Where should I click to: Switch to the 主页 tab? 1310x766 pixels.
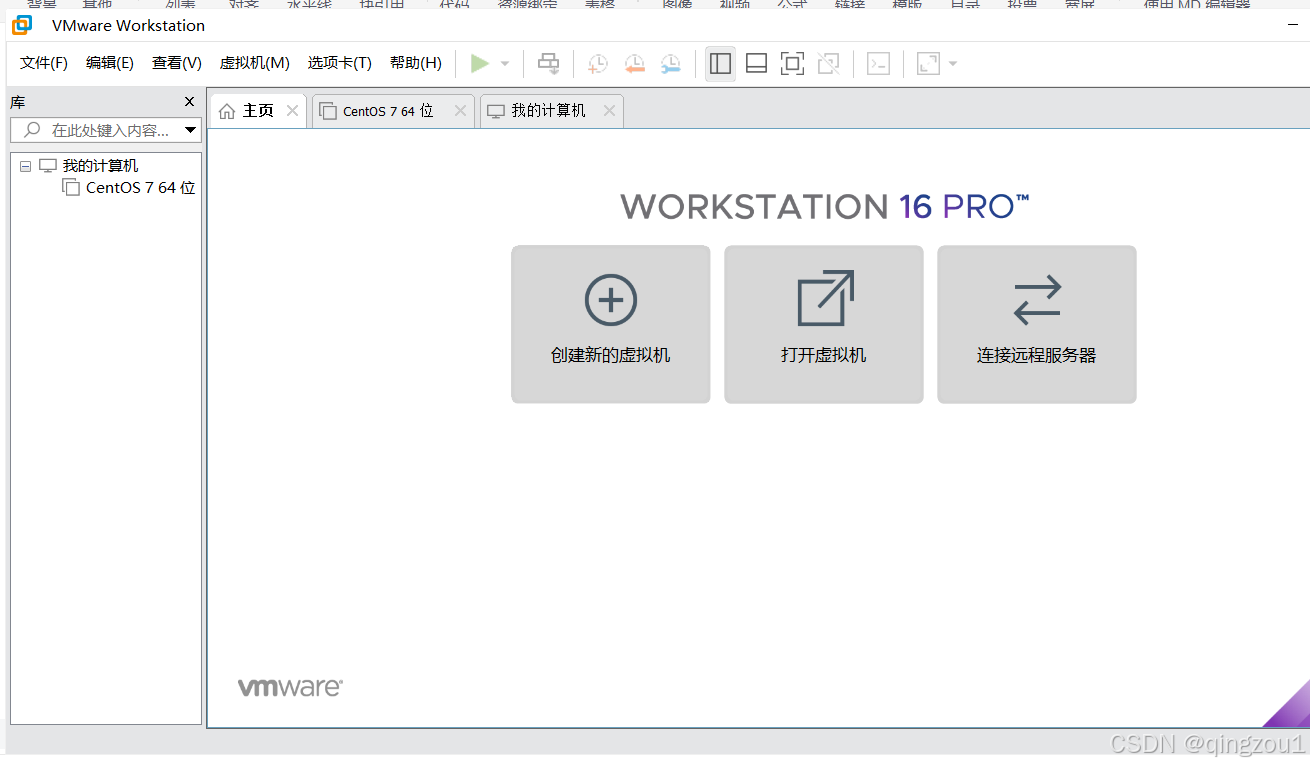pyautogui.click(x=258, y=111)
